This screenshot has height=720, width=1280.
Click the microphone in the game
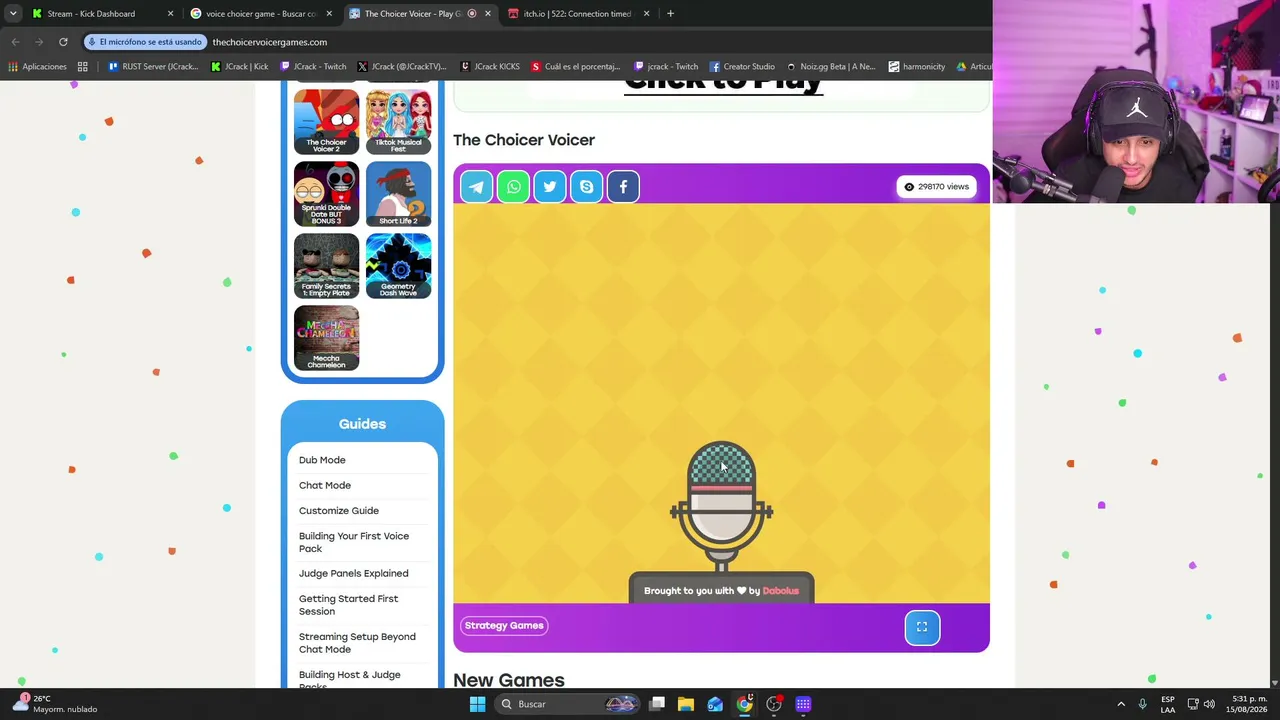click(721, 507)
